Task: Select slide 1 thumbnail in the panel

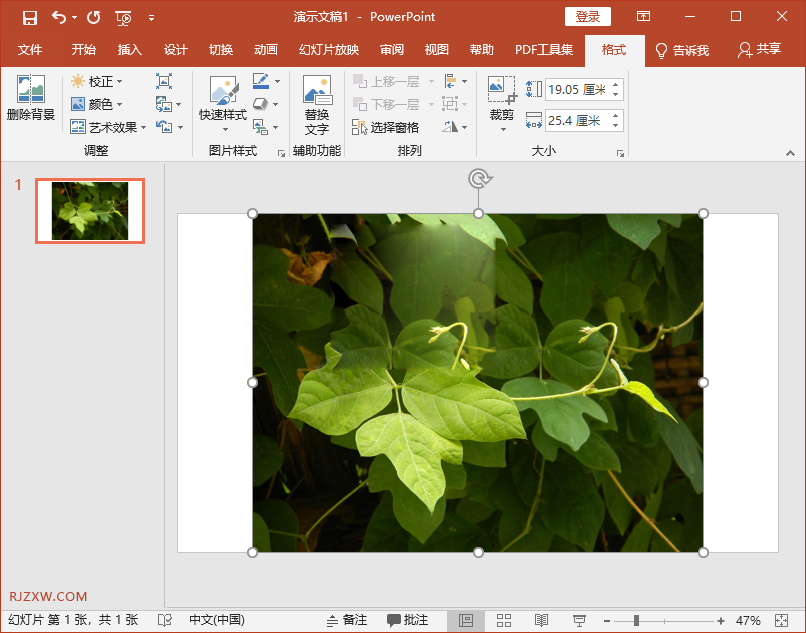Action: click(90, 211)
